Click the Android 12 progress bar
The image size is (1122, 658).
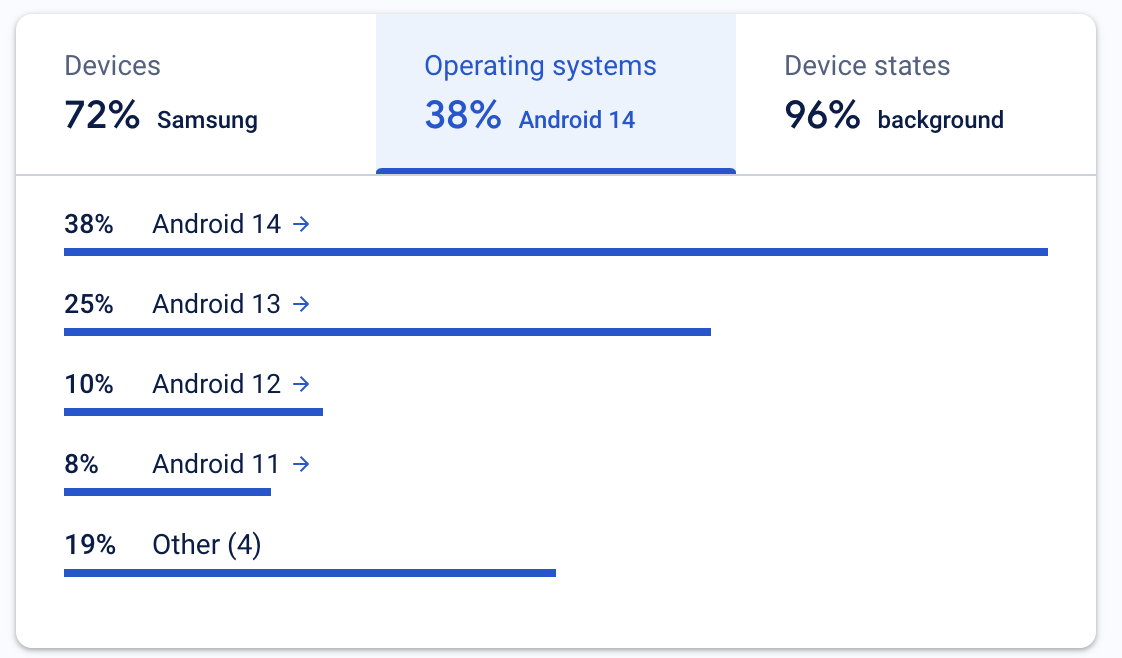point(193,411)
